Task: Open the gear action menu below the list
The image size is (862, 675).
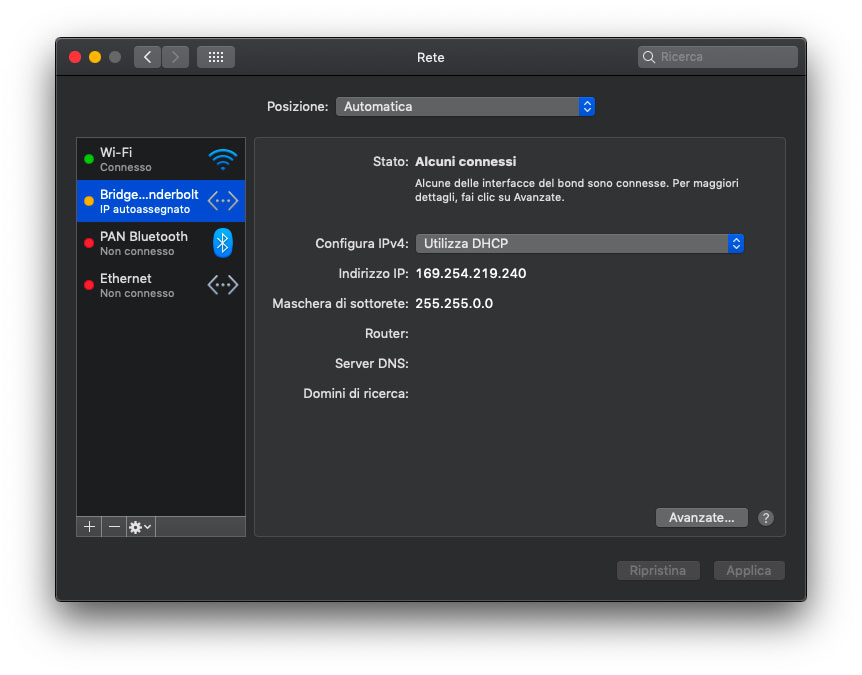Action: 140,527
